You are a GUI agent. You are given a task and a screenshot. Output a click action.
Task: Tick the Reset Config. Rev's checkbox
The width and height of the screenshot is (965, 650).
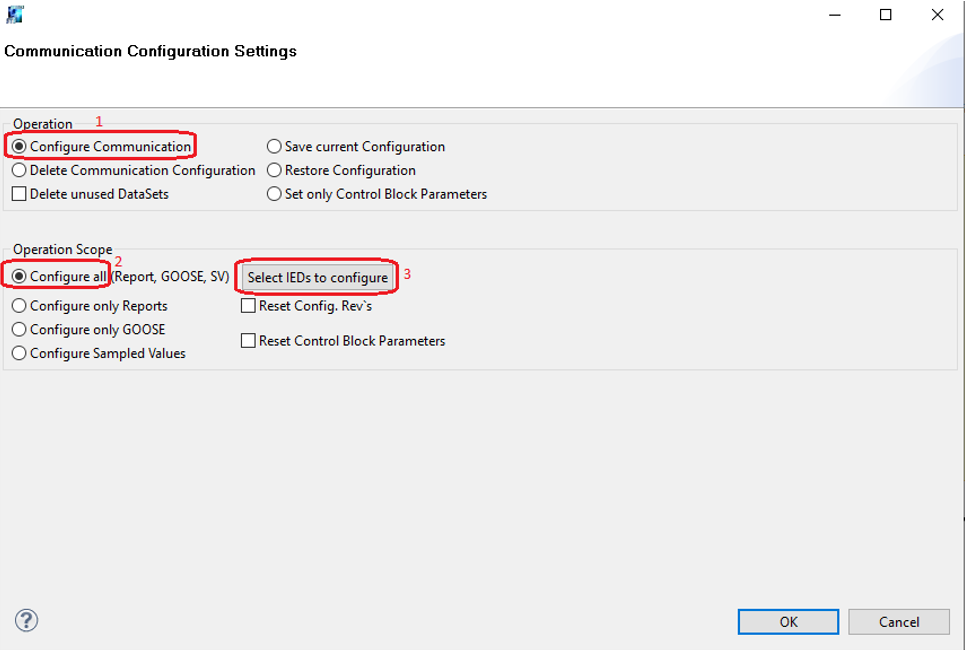tap(249, 306)
